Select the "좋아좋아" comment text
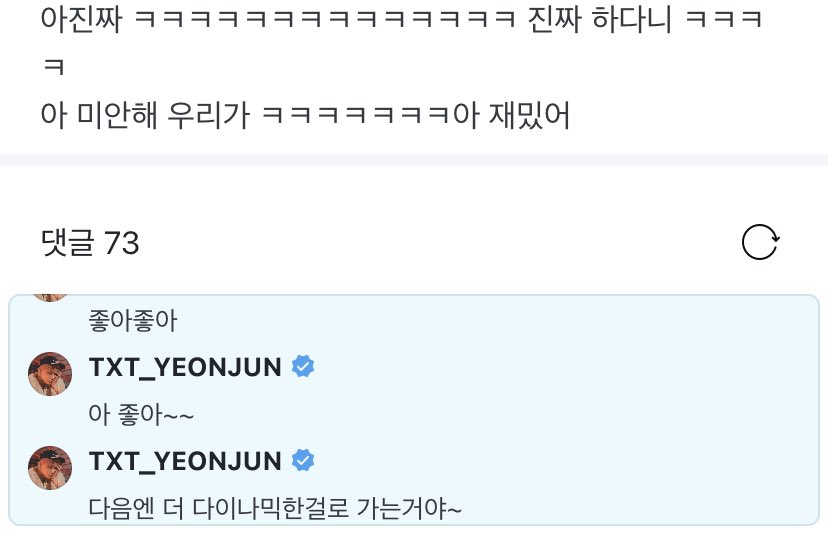 pos(133,320)
